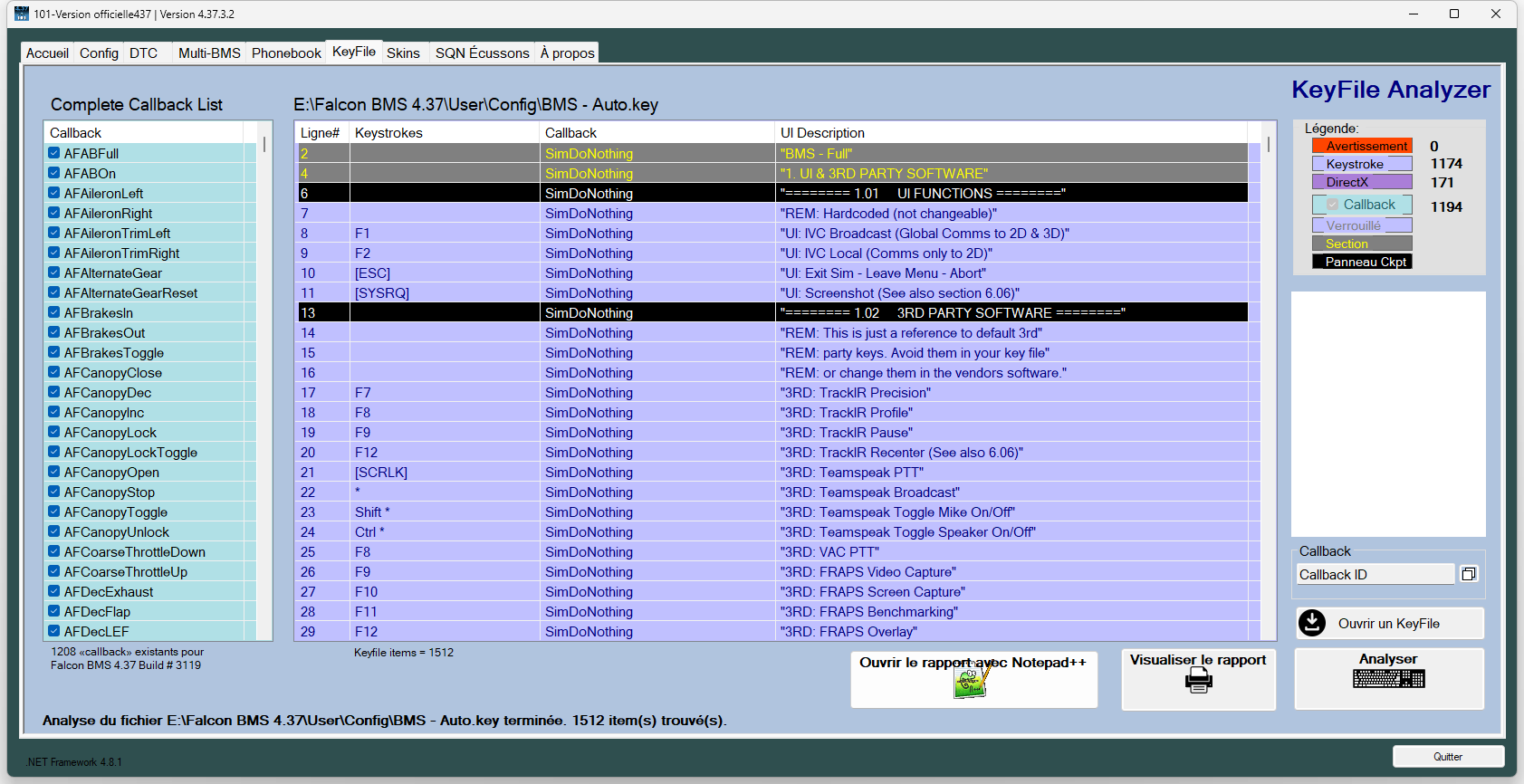This screenshot has width=1524, height=784.
Task: Click the printer icon under Visualiser le rapport
Action: tap(1199, 681)
